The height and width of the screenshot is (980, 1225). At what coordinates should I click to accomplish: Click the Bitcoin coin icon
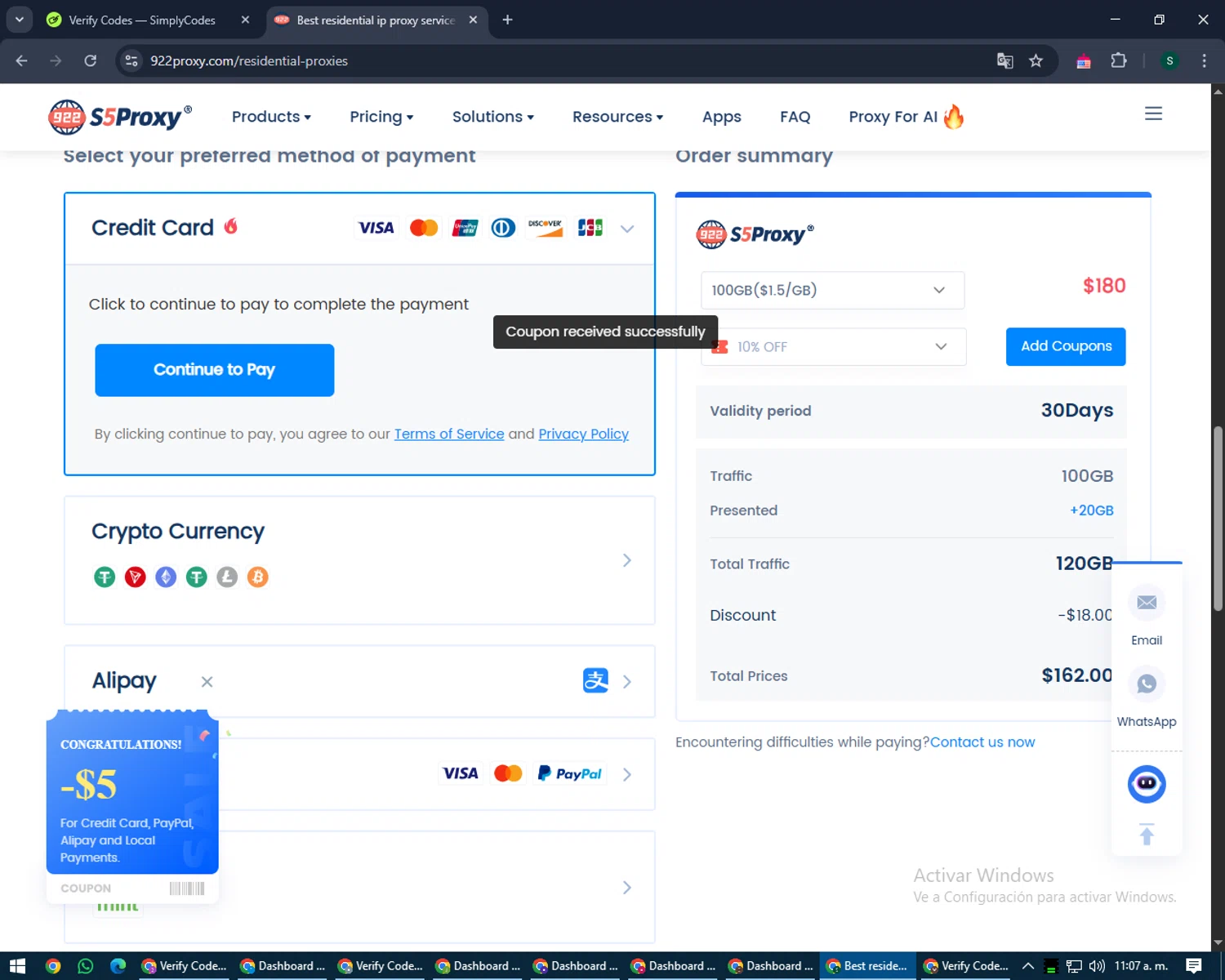pyautogui.click(x=258, y=577)
